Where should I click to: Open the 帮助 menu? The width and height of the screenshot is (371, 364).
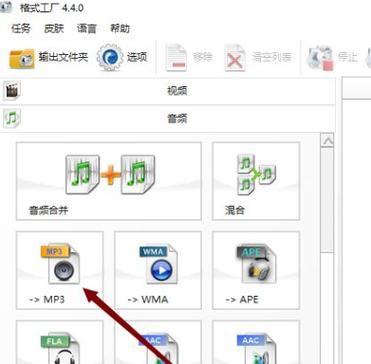120,28
